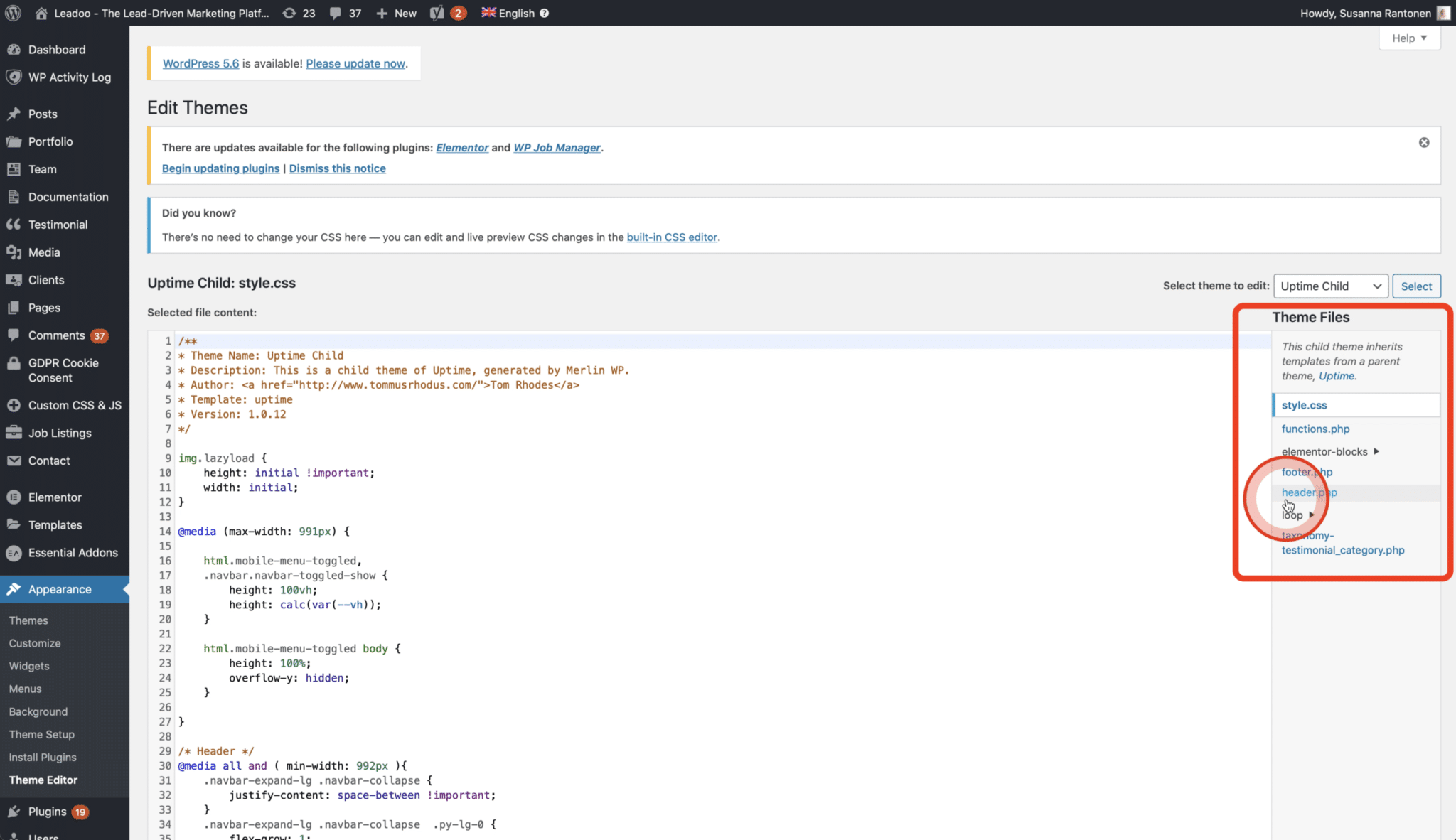
Task: Click the user avatar of Susanna Rantonen
Action: 1443,13
